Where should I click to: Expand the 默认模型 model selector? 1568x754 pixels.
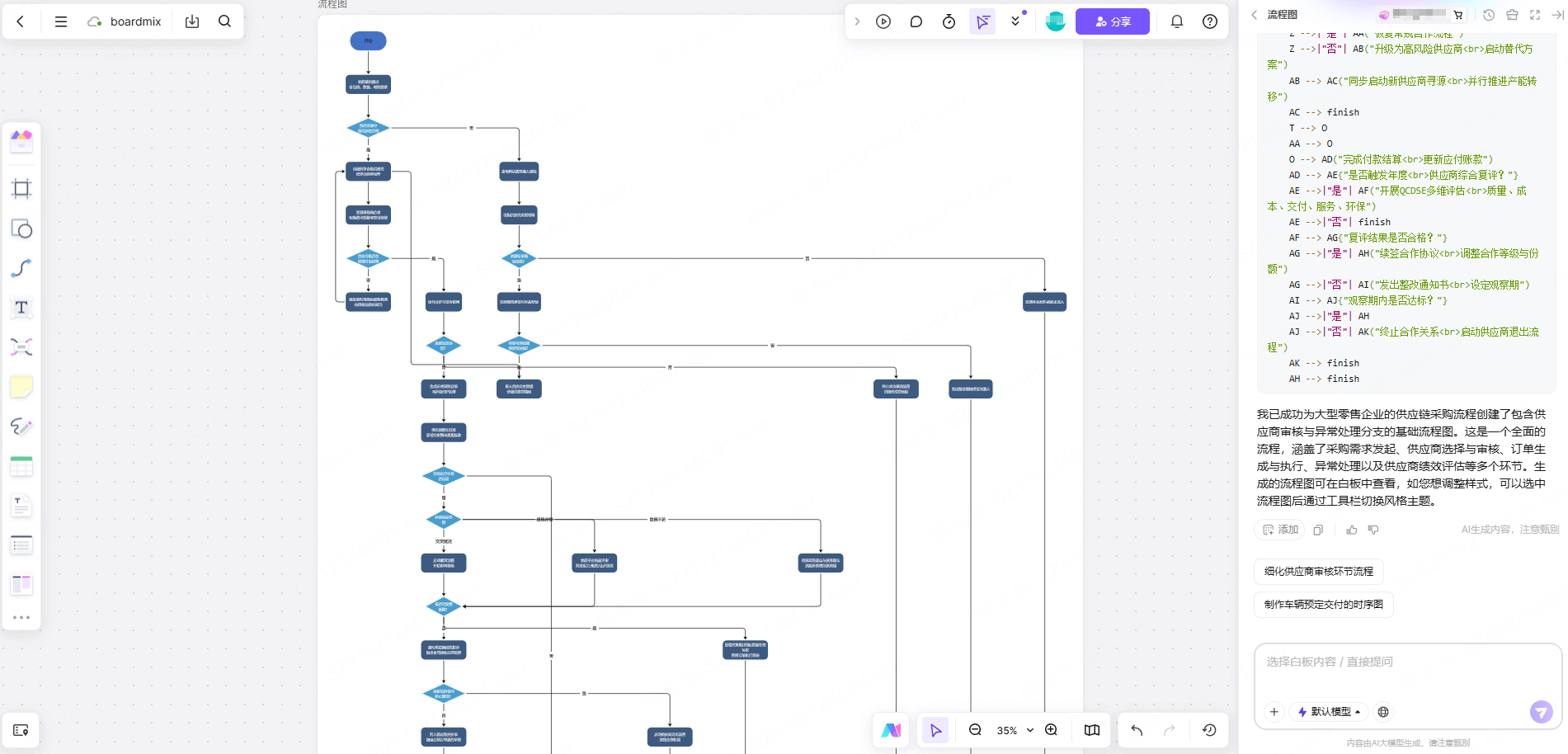click(1330, 712)
